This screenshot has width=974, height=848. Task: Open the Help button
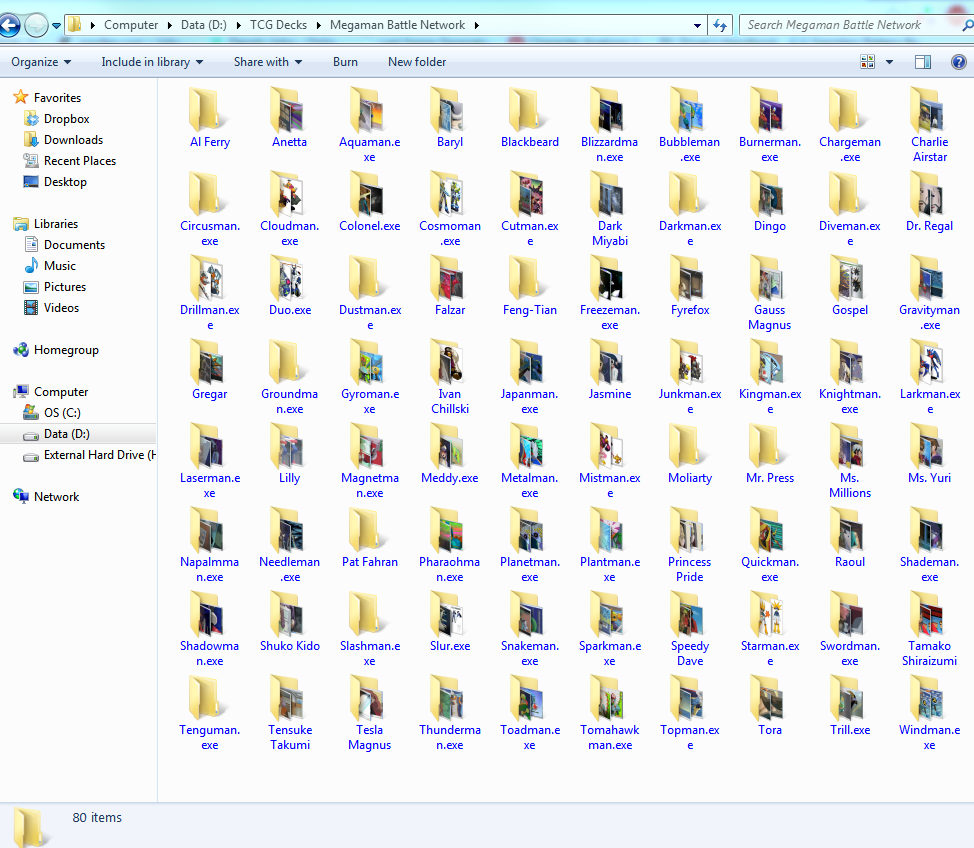pyautogui.click(x=958, y=62)
